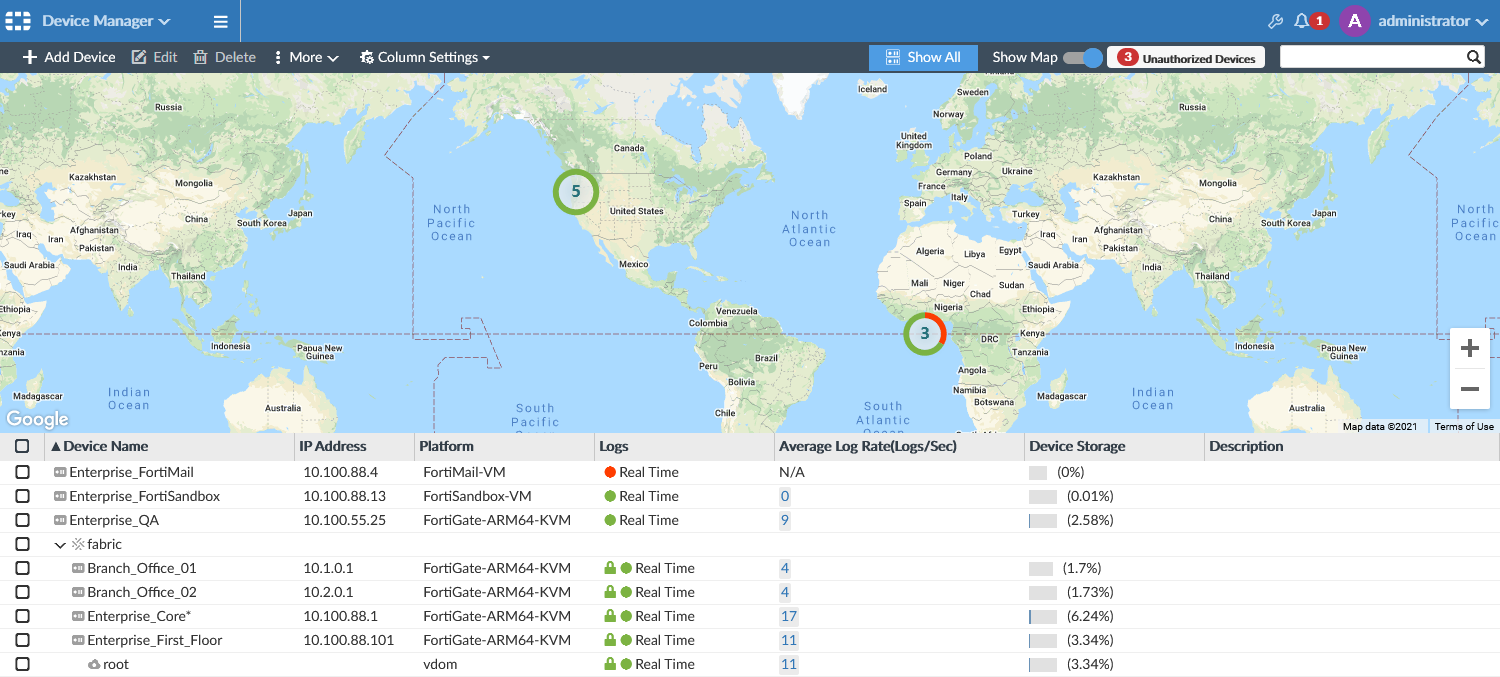
Task: Open the Device Manager dropdown
Action: (106, 21)
